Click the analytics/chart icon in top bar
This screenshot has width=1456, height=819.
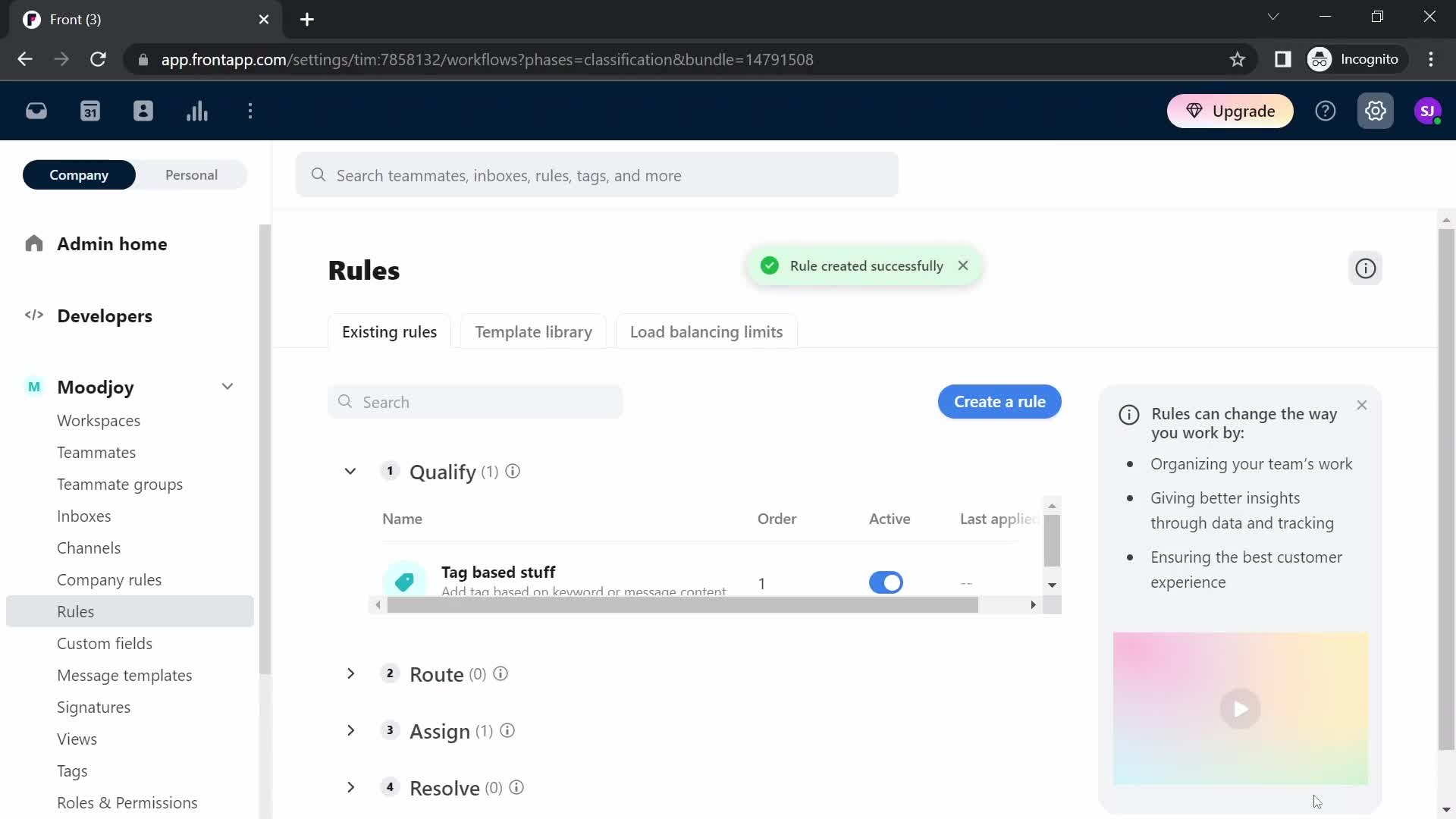(x=197, y=111)
